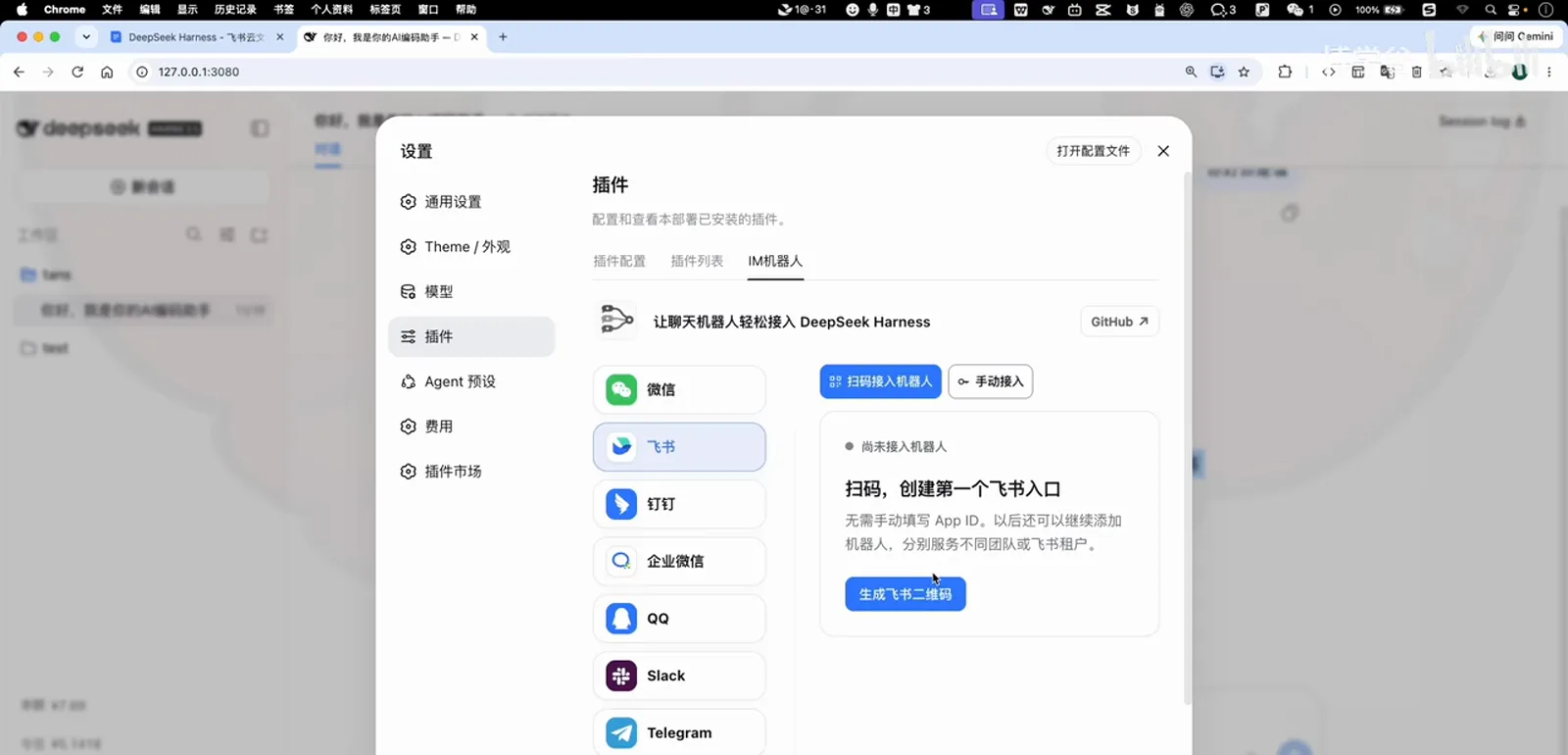Open 帮助 menu in menu bar
Image resolution: width=1568 pixels, height=755 pixels.
[x=466, y=10]
